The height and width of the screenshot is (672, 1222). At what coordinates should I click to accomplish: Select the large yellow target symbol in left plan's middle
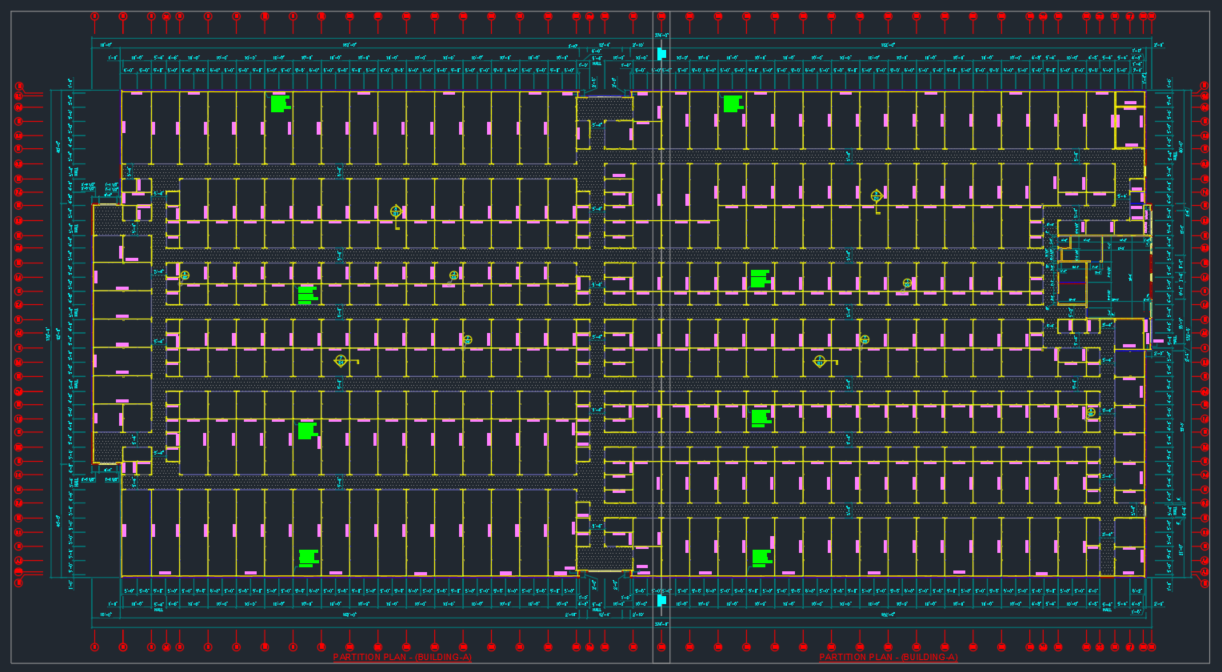coord(341,360)
